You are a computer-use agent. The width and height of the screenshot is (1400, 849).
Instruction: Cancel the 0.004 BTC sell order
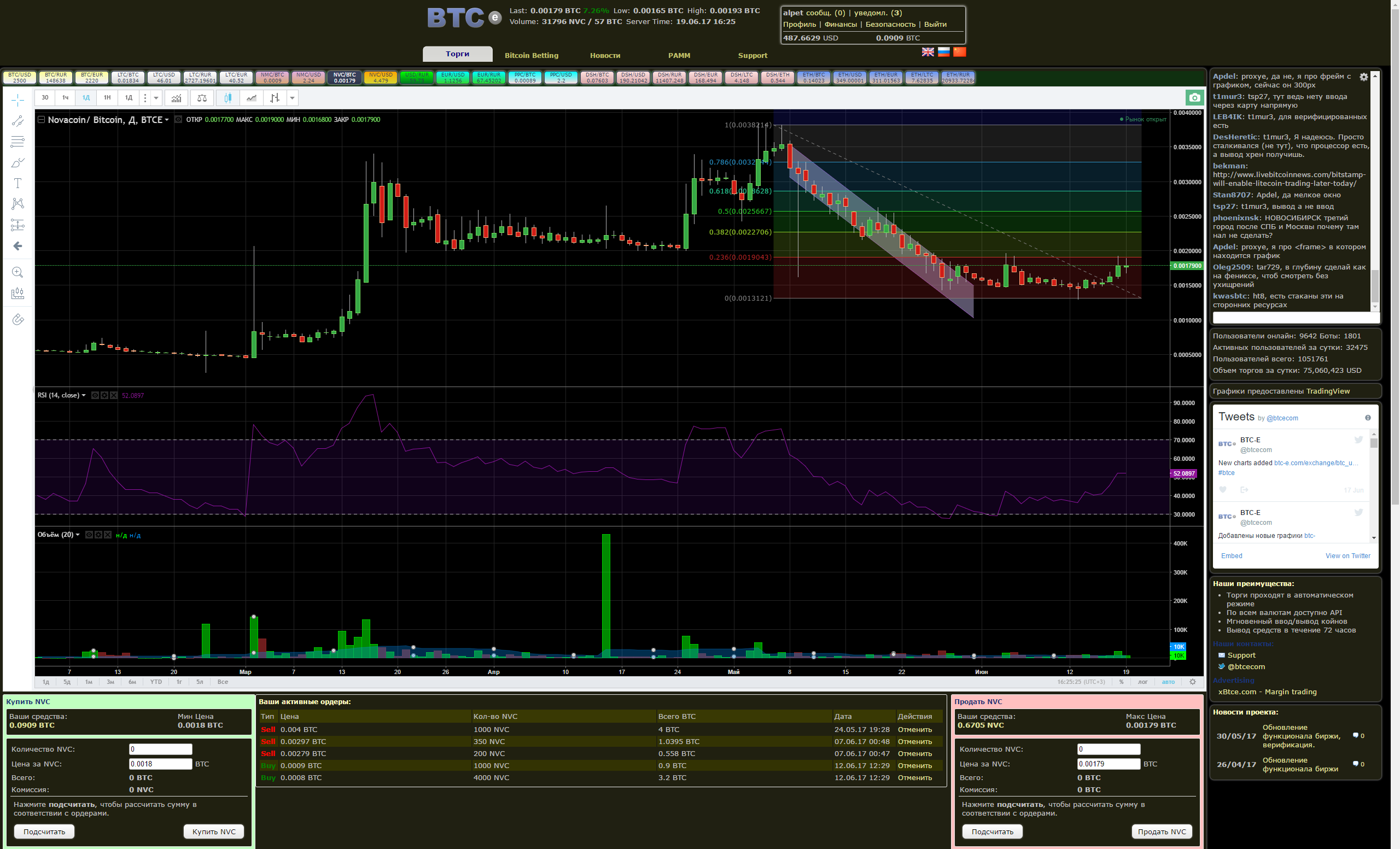click(914, 729)
